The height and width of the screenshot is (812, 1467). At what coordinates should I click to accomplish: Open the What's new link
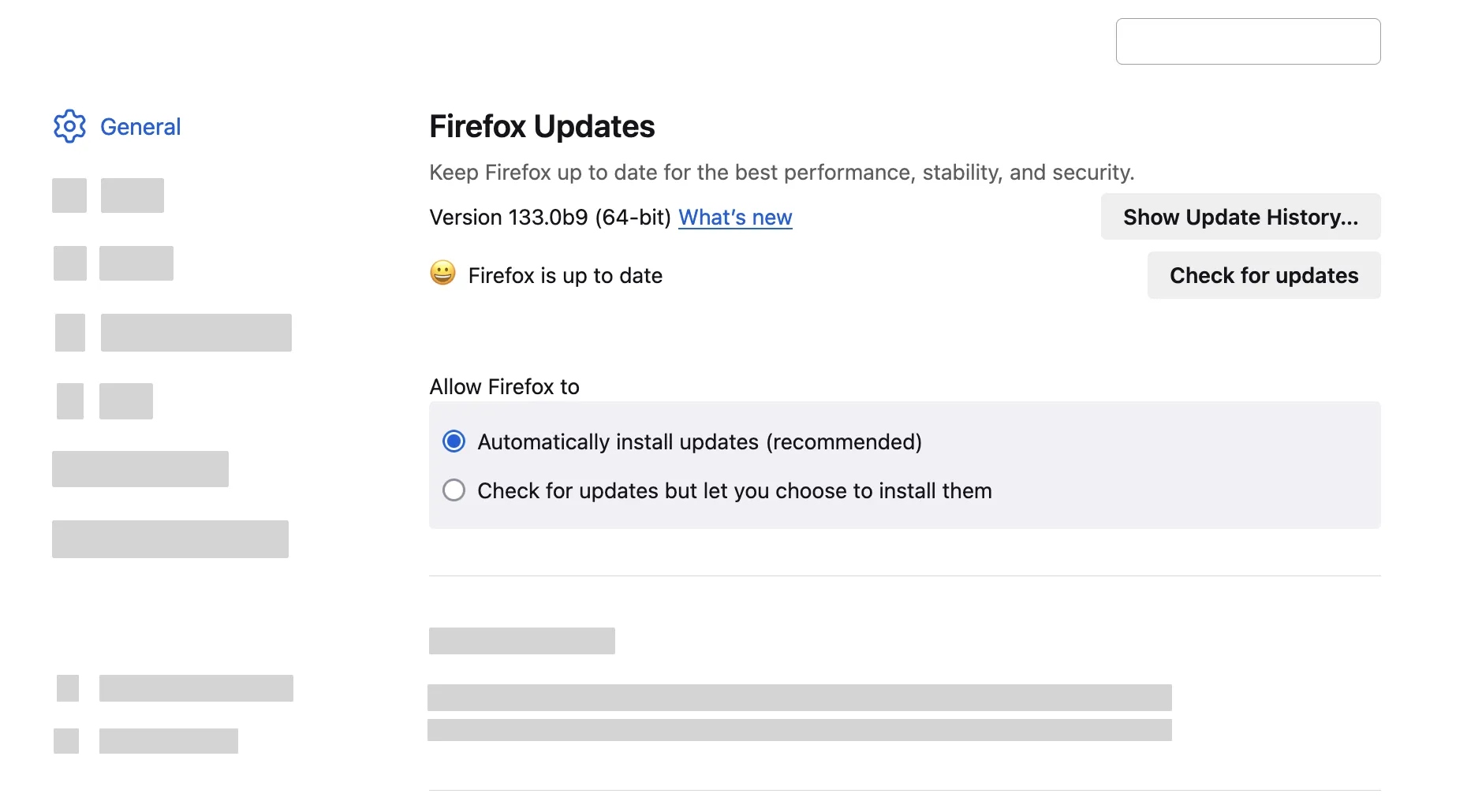click(734, 217)
